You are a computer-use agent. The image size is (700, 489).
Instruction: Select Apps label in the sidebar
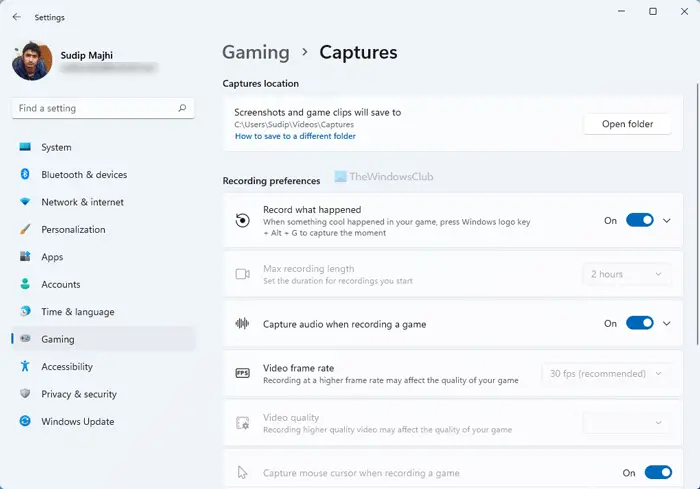(x=52, y=257)
